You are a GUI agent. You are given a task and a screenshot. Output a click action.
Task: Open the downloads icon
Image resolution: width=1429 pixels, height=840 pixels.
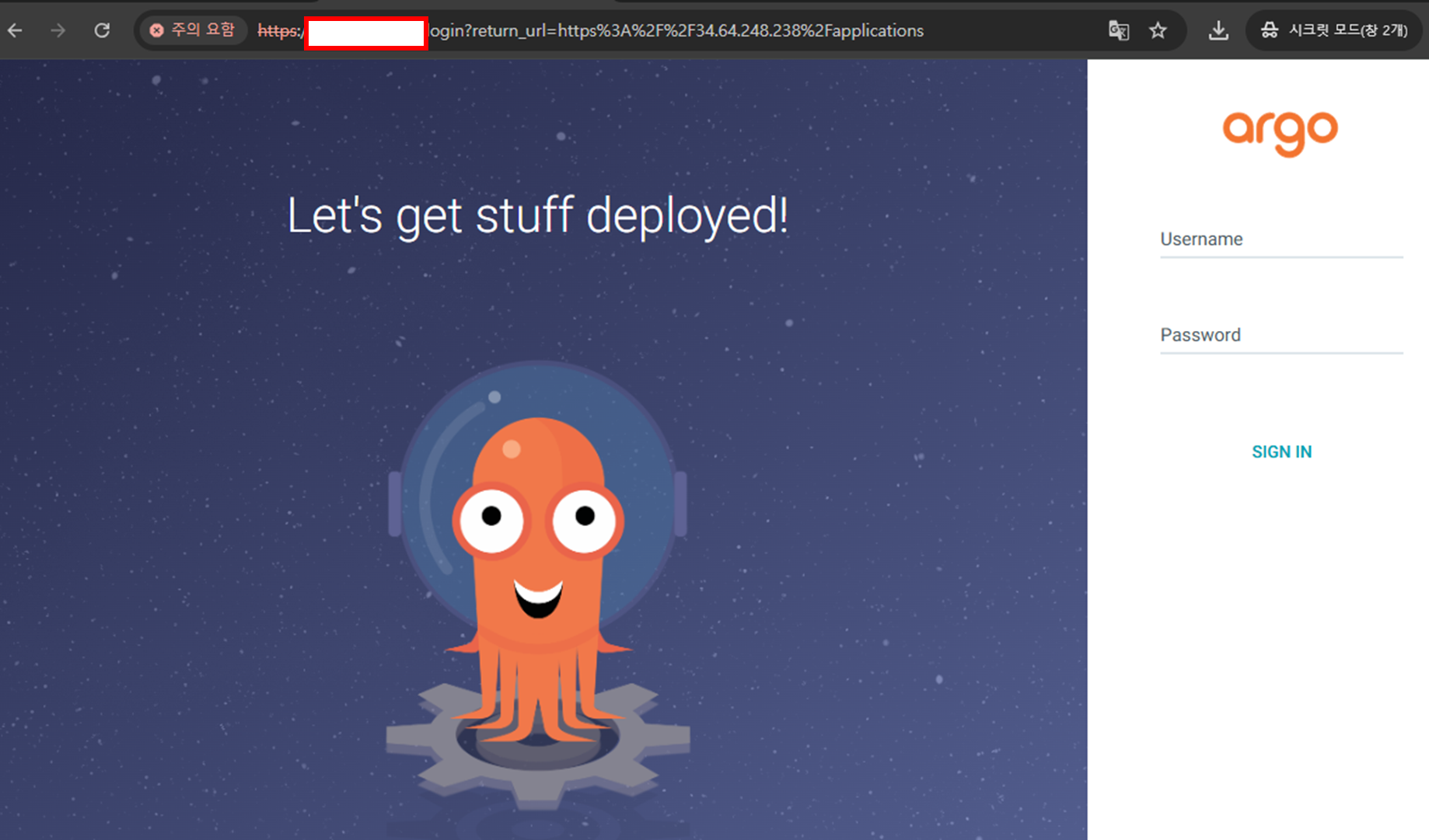pyautogui.click(x=1218, y=30)
